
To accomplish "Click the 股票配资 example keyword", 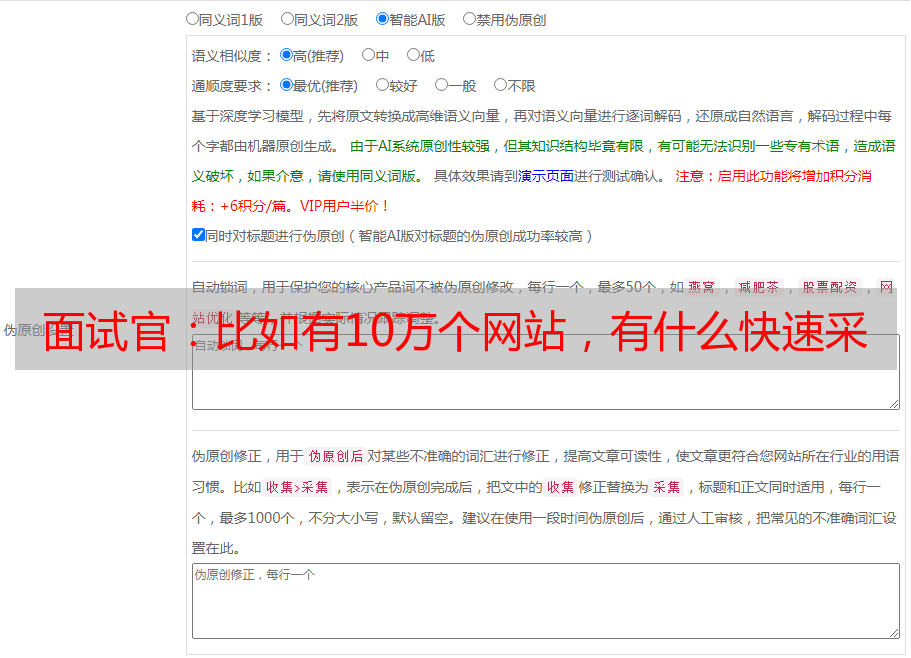I will 830,287.
